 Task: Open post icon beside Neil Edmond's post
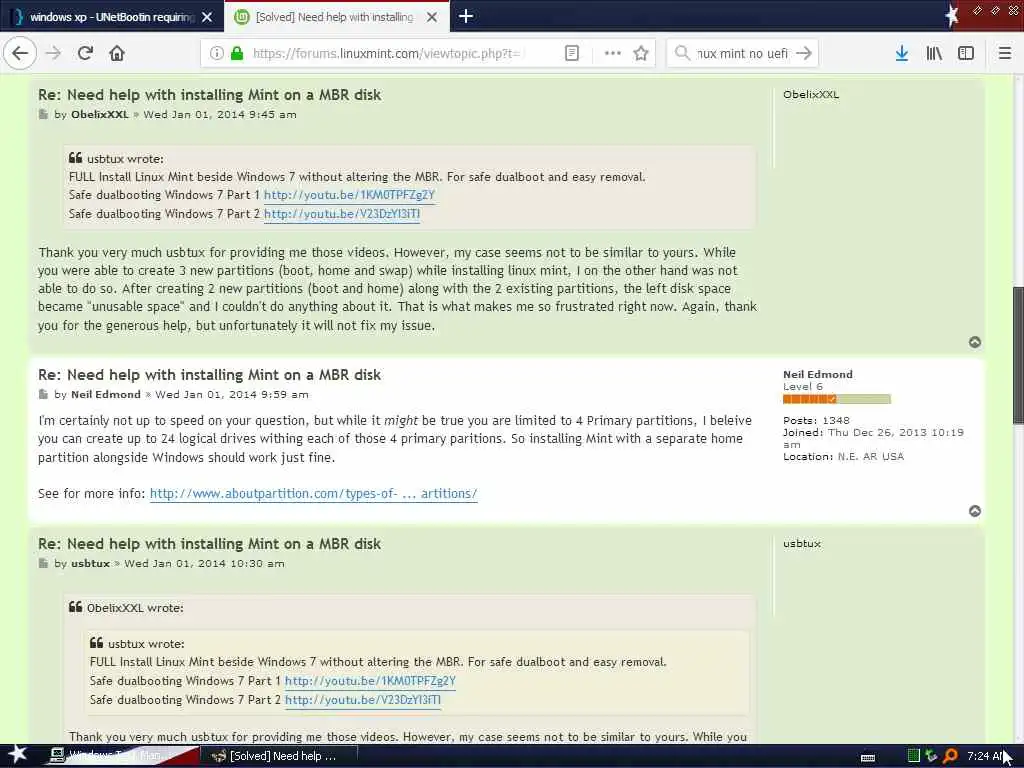pos(43,394)
